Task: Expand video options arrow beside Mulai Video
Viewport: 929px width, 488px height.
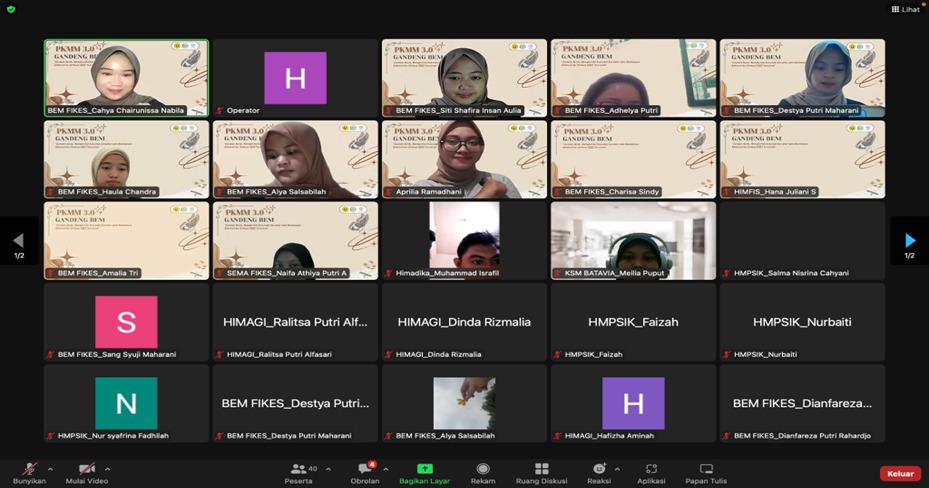Action: click(x=108, y=468)
